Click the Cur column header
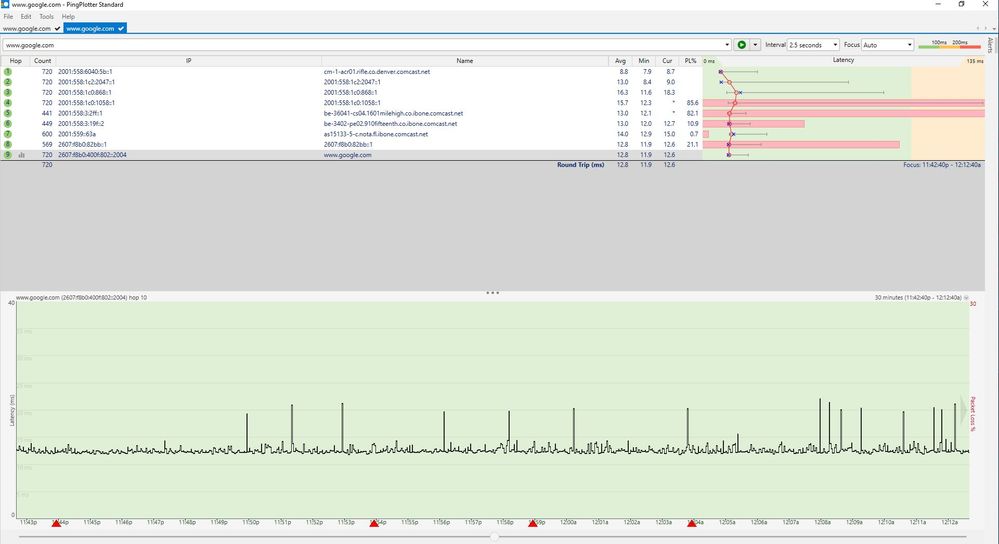This screenshot has height=544, width=999. click(x=667, y=61)
